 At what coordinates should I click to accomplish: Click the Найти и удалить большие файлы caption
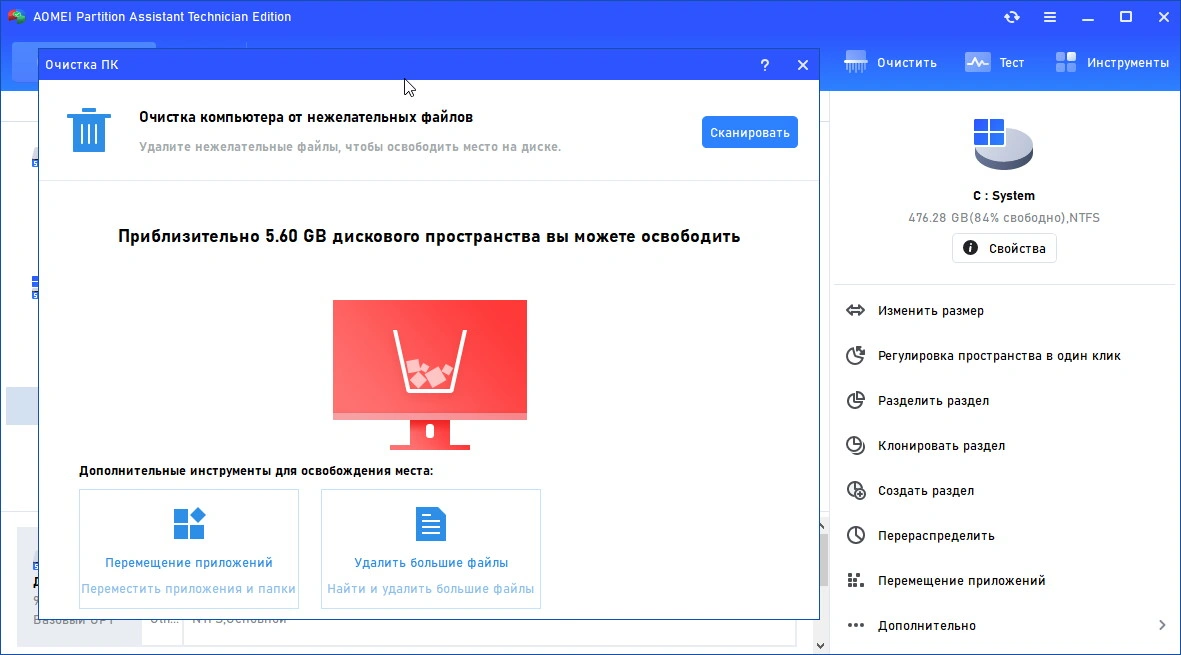point(431,589)
